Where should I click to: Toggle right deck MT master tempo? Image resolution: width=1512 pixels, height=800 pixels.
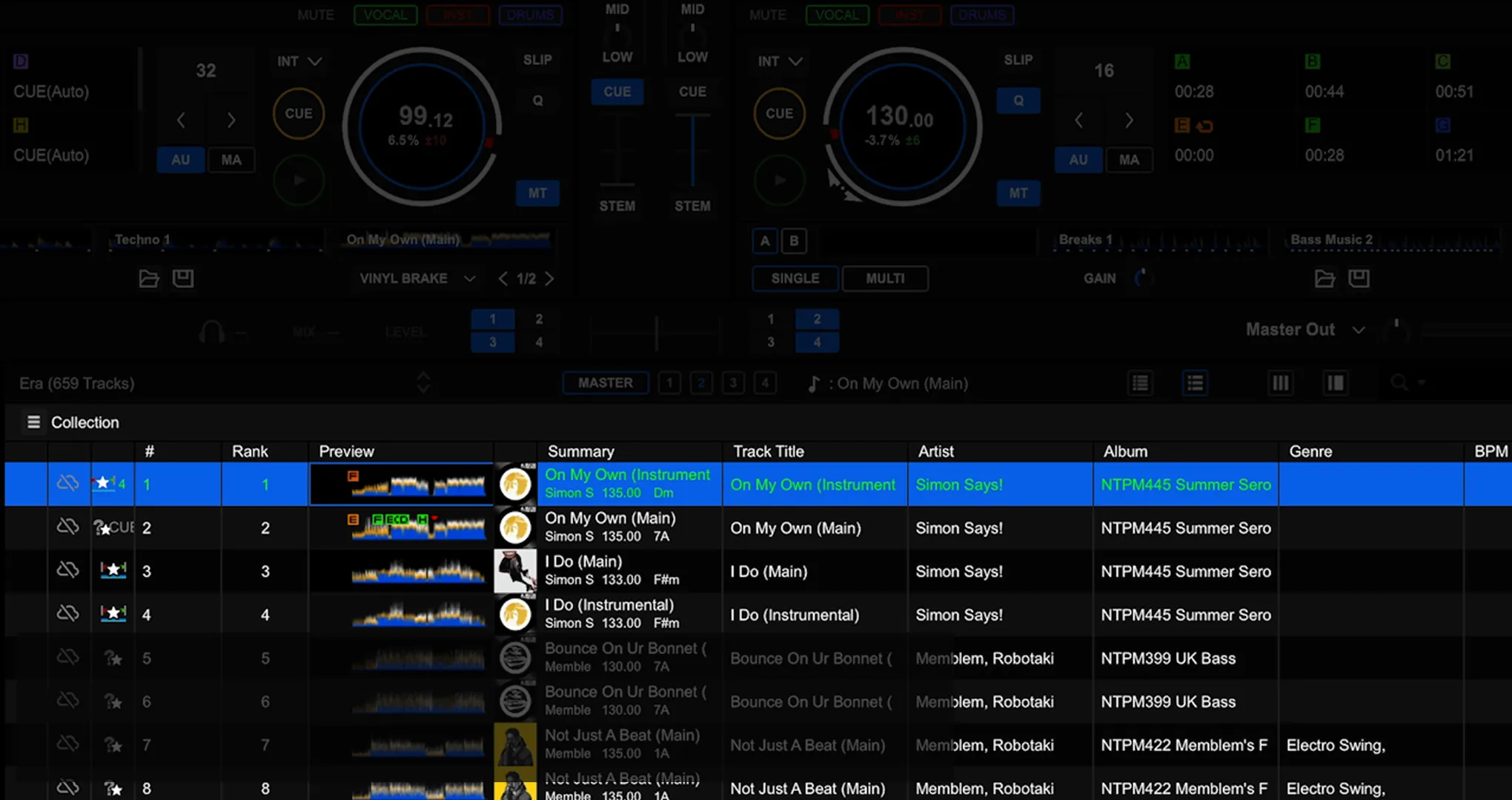pyautogui.click(x=1018, y=193)
